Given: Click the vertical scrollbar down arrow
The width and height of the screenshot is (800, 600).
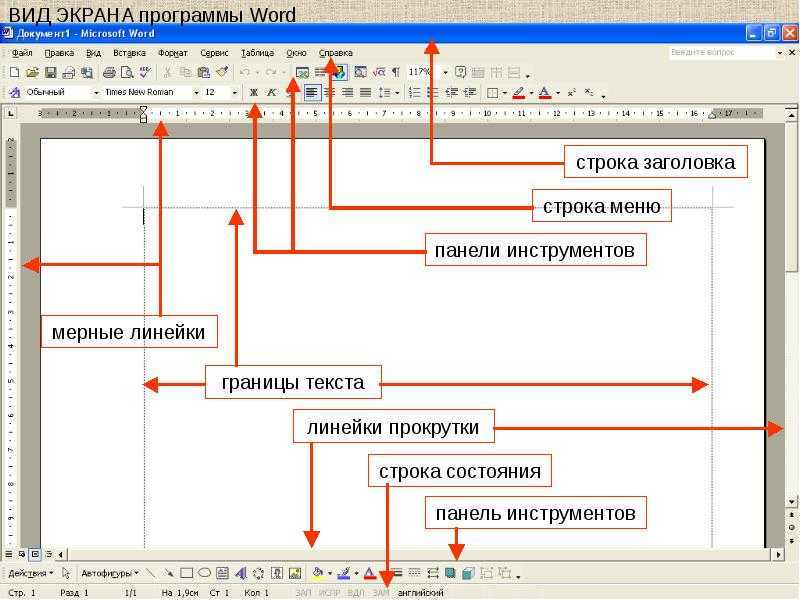Looking at the screenshot, I should (x=791, y=502).
